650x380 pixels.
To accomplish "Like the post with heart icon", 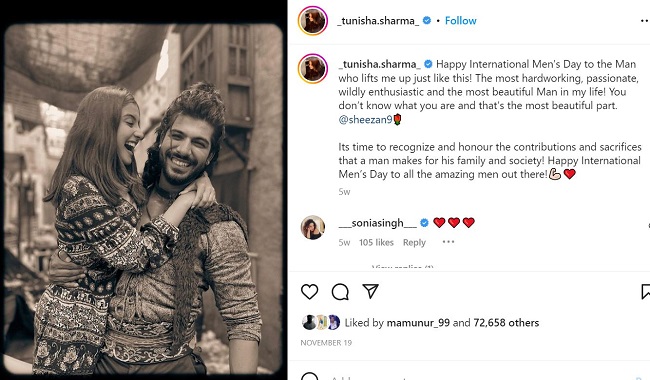I will click(x=309, y=292).
